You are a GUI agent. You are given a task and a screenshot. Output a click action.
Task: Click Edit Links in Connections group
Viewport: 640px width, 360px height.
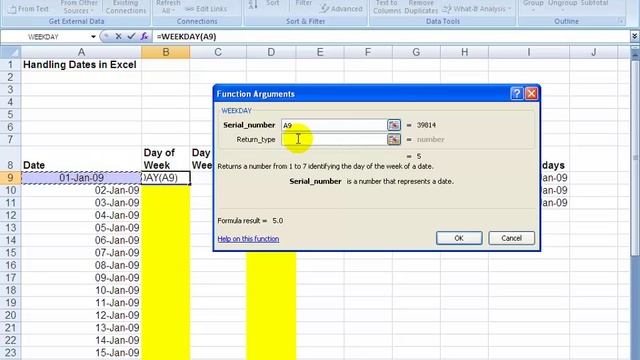tap(206, 9)
